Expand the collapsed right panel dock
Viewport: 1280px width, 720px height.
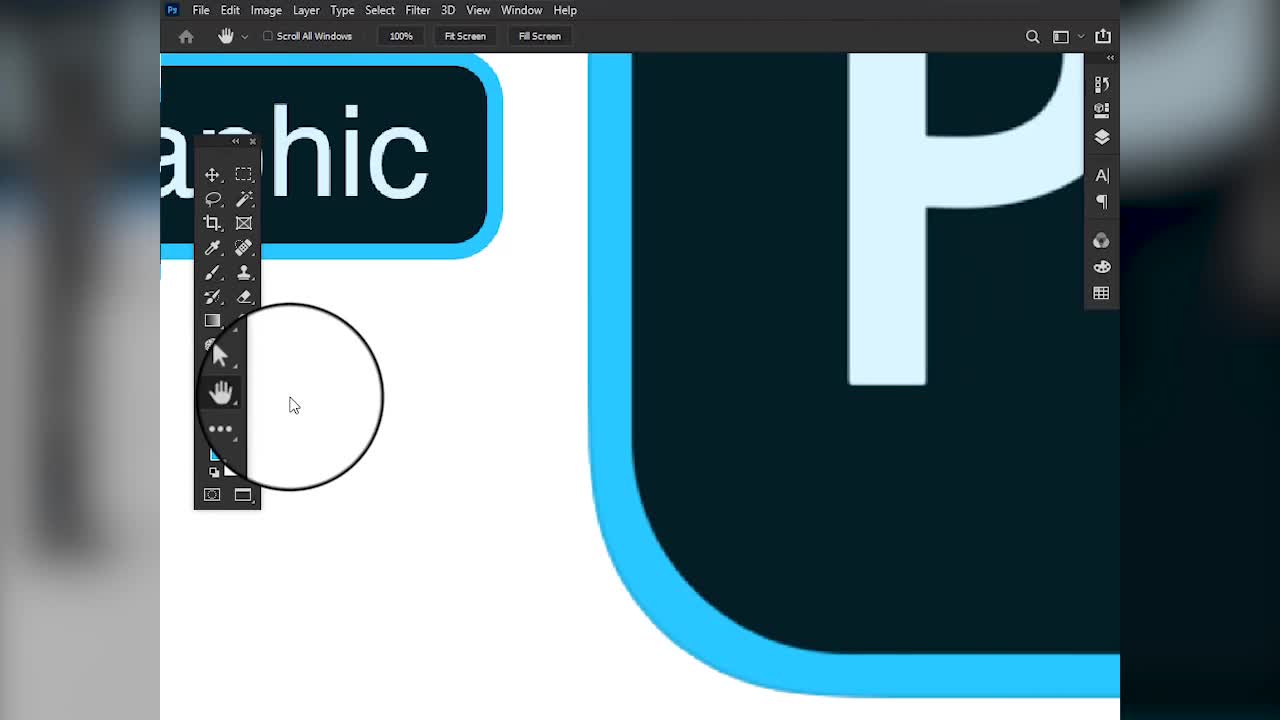pos(1110,58)
